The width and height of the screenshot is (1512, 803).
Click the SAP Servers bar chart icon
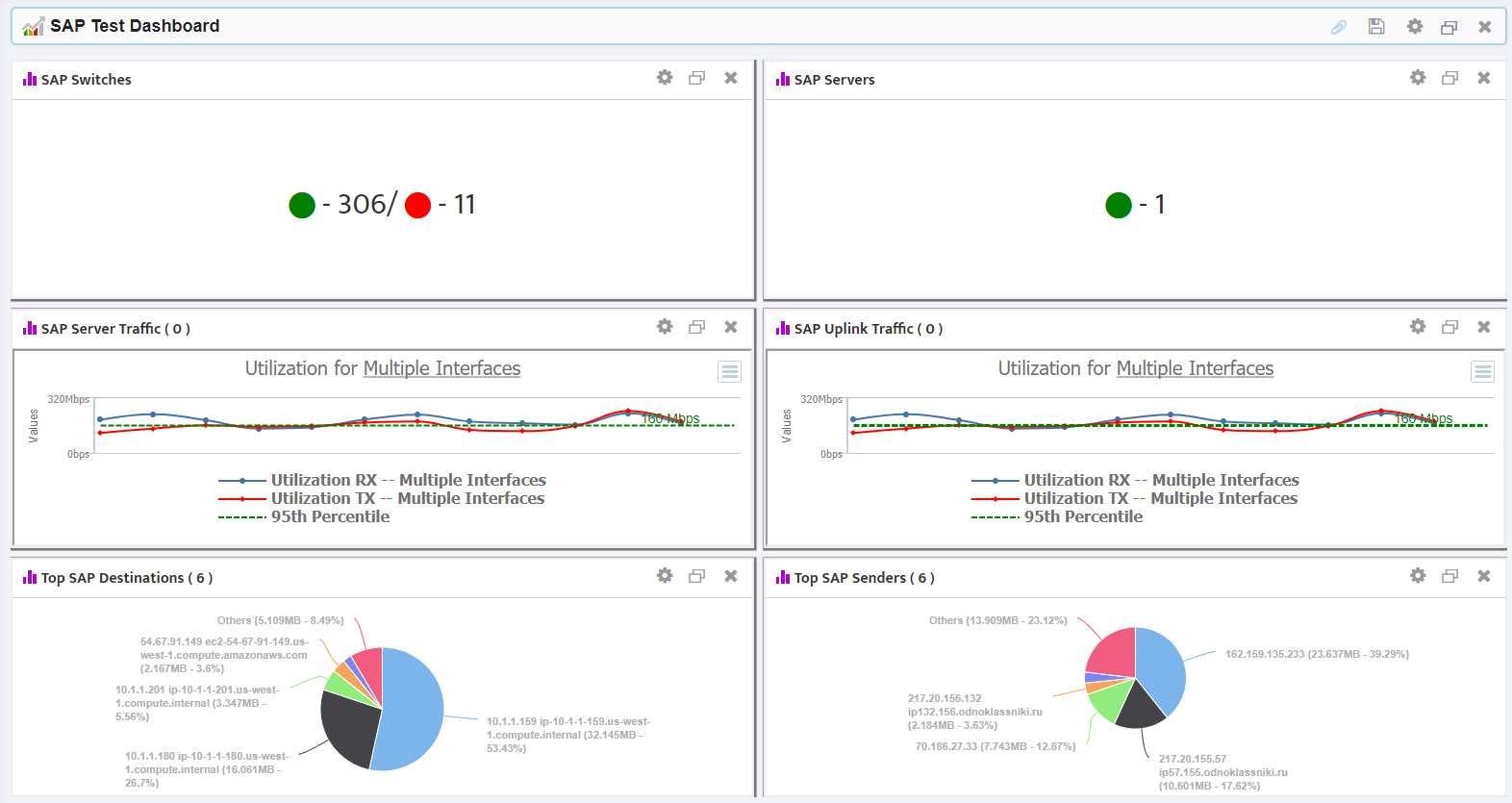click(x=783, y=79)
